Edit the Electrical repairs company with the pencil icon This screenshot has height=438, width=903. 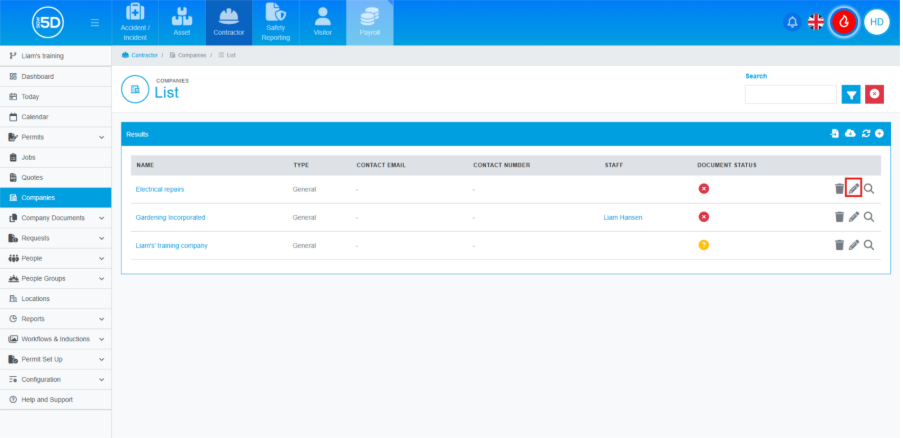pyautogui.click(x=853, y=188)
